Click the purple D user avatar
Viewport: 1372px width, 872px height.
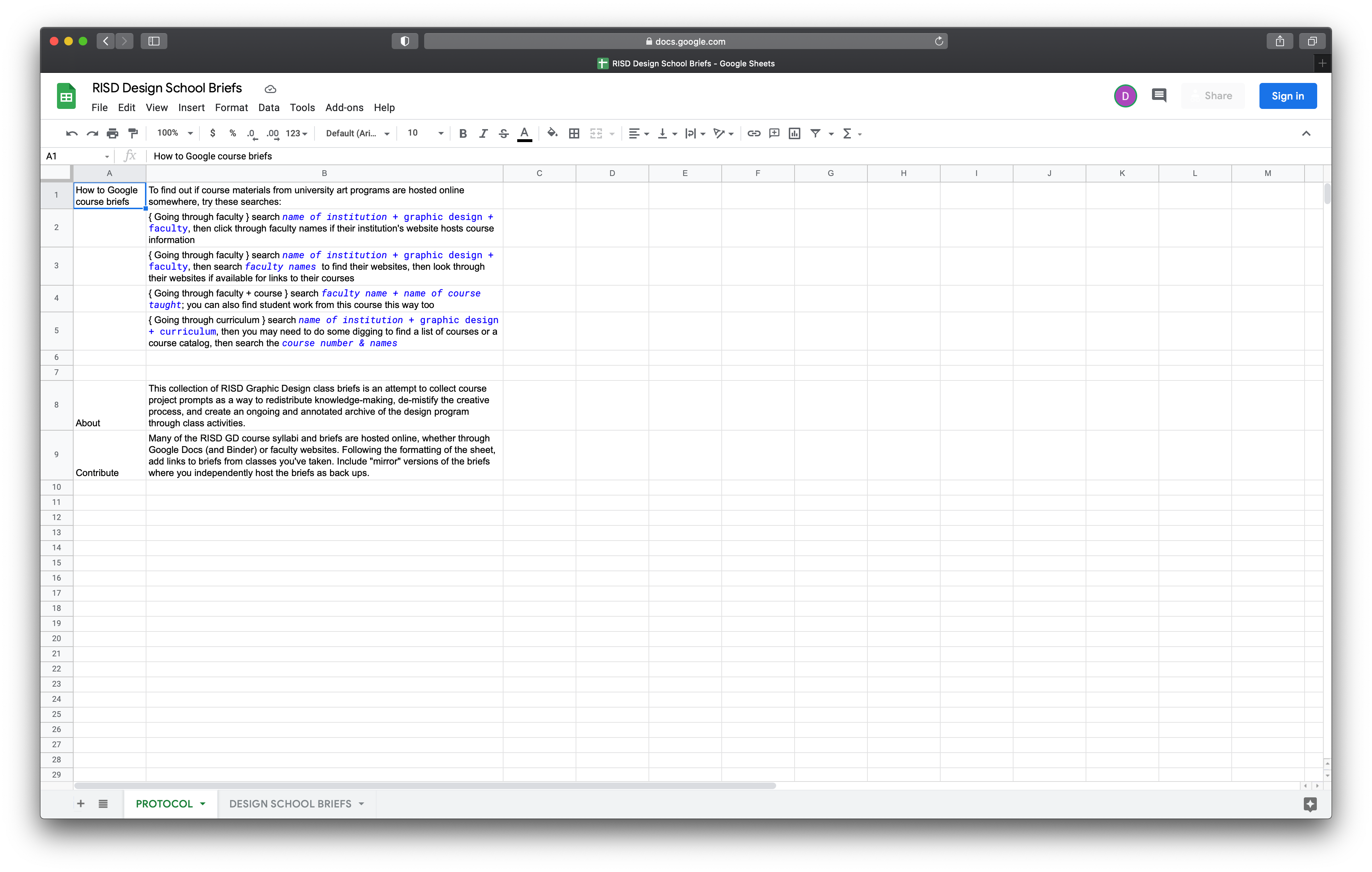tap(1125, 96)
